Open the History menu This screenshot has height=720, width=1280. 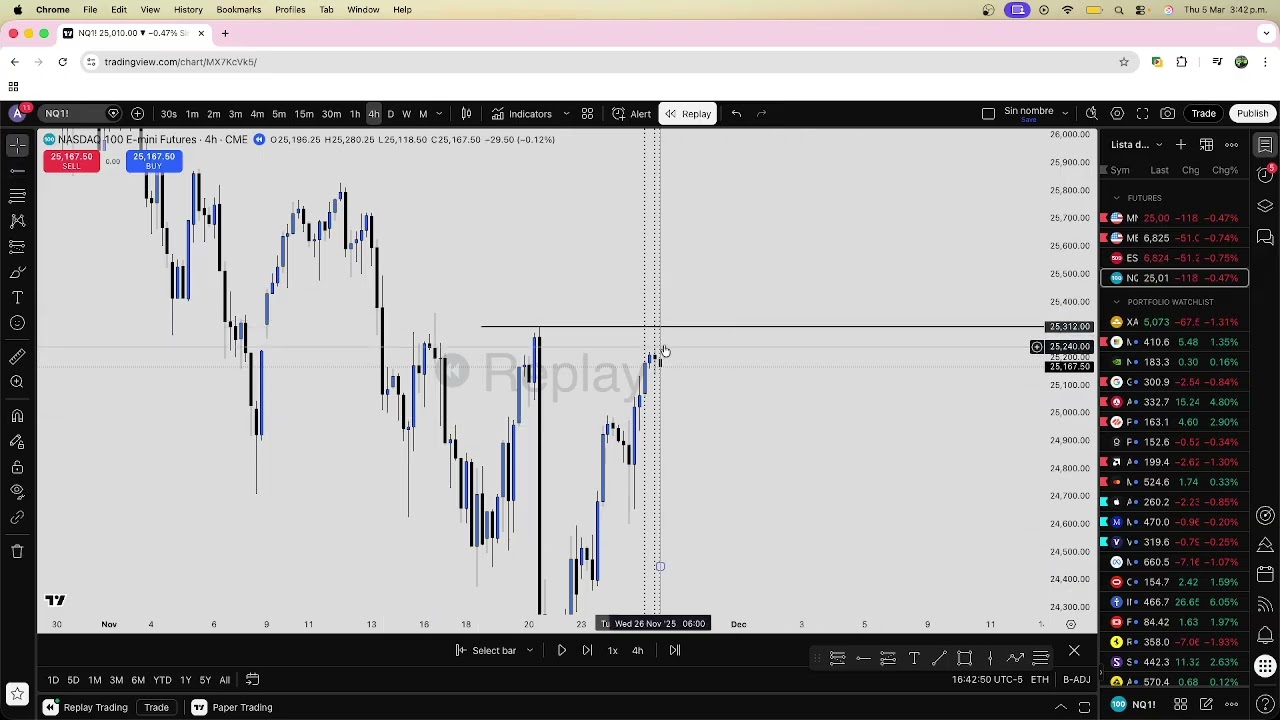pyautogui.click(x=188, y=10)
